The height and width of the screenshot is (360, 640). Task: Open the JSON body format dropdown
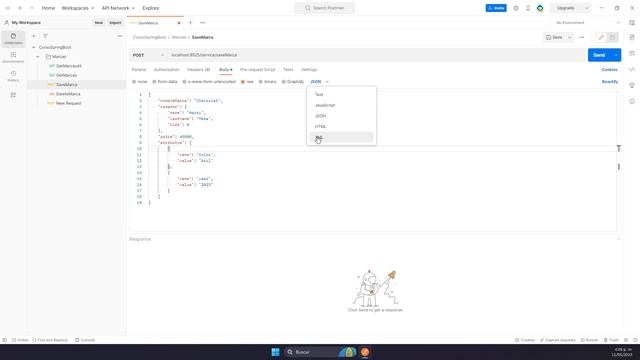(x=319, y=82)
